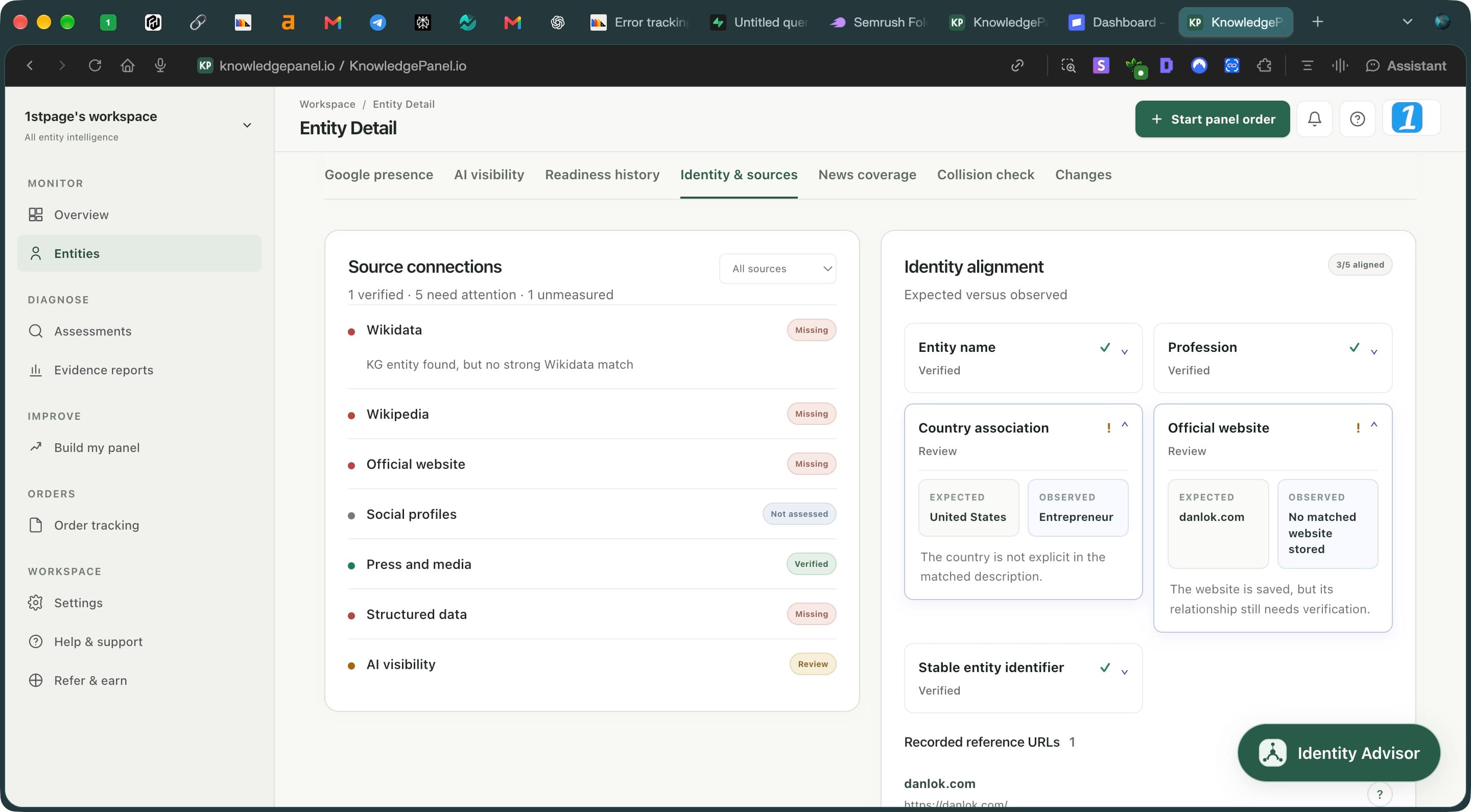Open the Identity Advisor button
Viewport: 1471px width, 812px height.
1339,753
